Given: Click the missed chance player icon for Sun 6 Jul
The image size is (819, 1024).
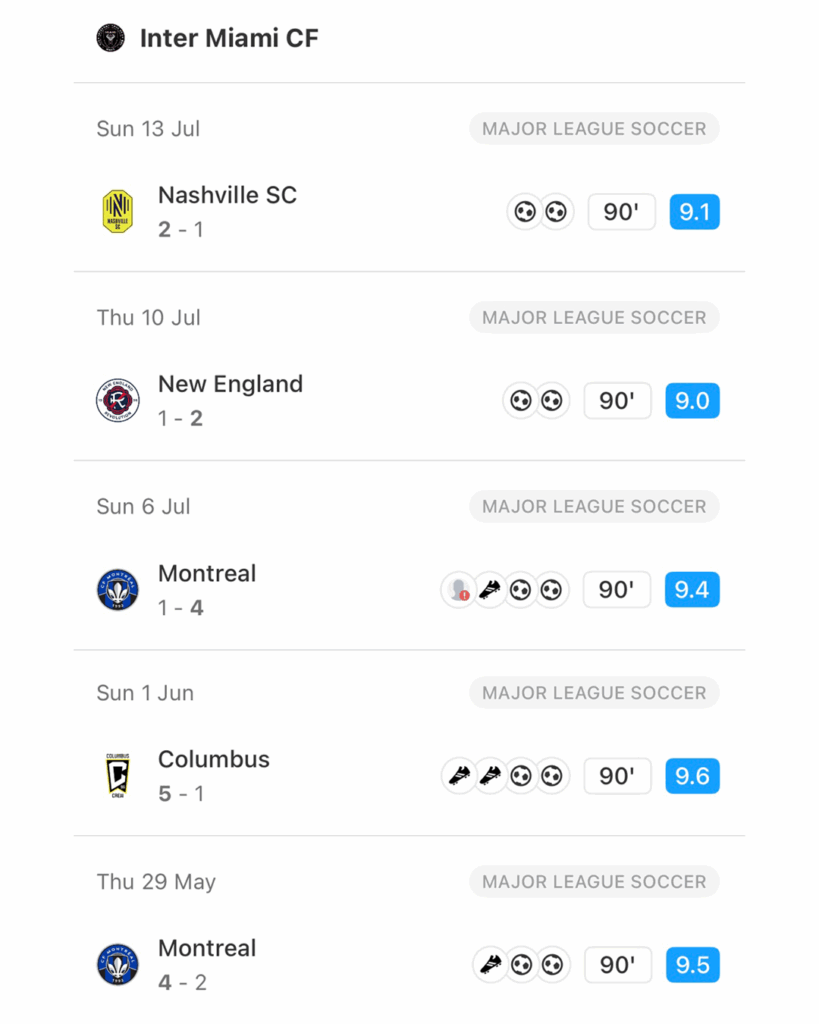Looking at the screenshot, I should pos(459,590).
